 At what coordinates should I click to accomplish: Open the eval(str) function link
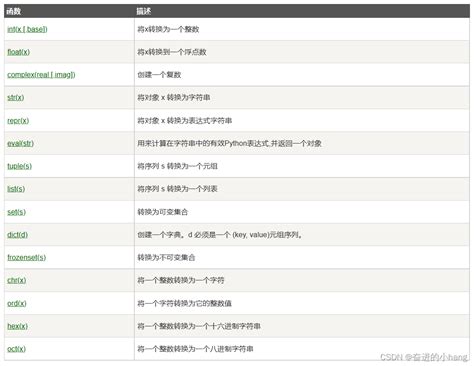(21, 143)
